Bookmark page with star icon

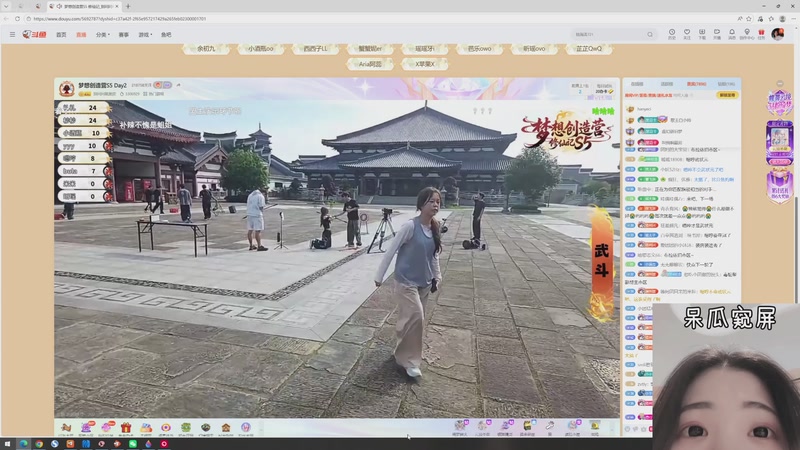pyautogui.click(x=748, y=19)
